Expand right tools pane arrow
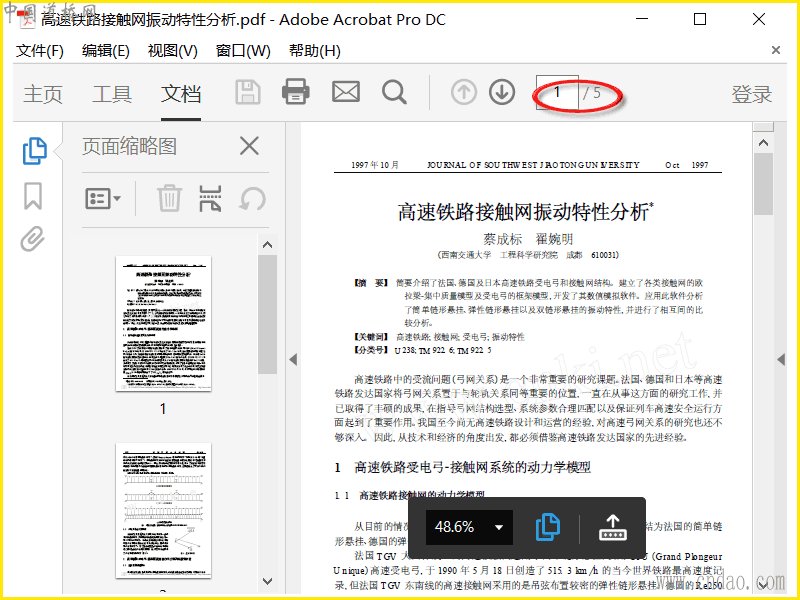The height and width of the screenshot is (600, 800). (x=781, y=360)
